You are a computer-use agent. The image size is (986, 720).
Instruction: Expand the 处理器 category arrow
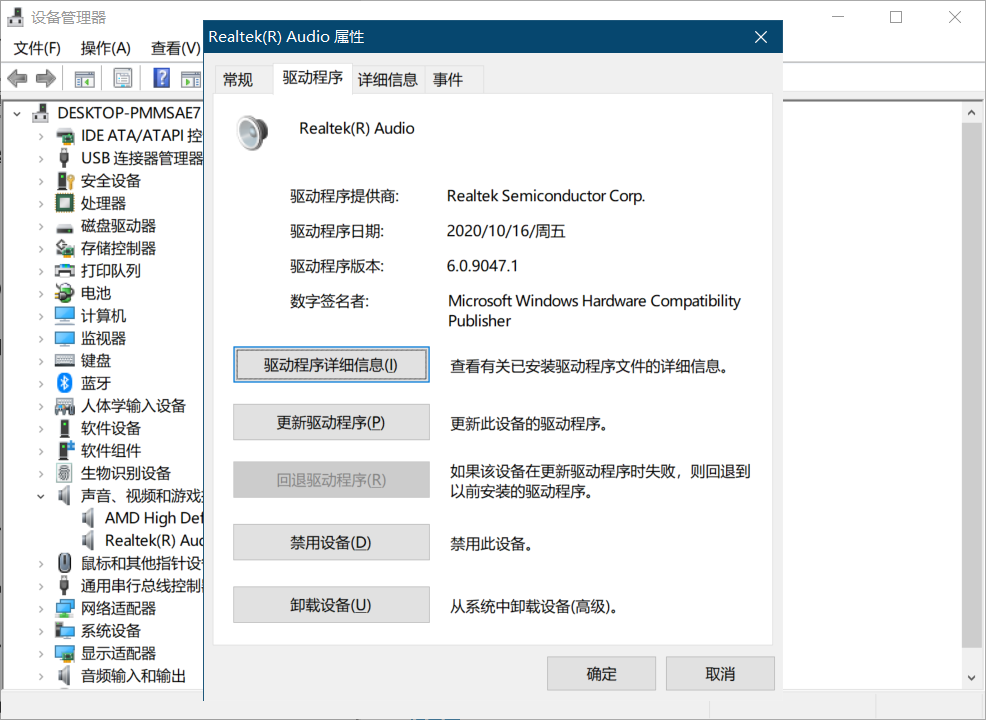click(41, 204)
